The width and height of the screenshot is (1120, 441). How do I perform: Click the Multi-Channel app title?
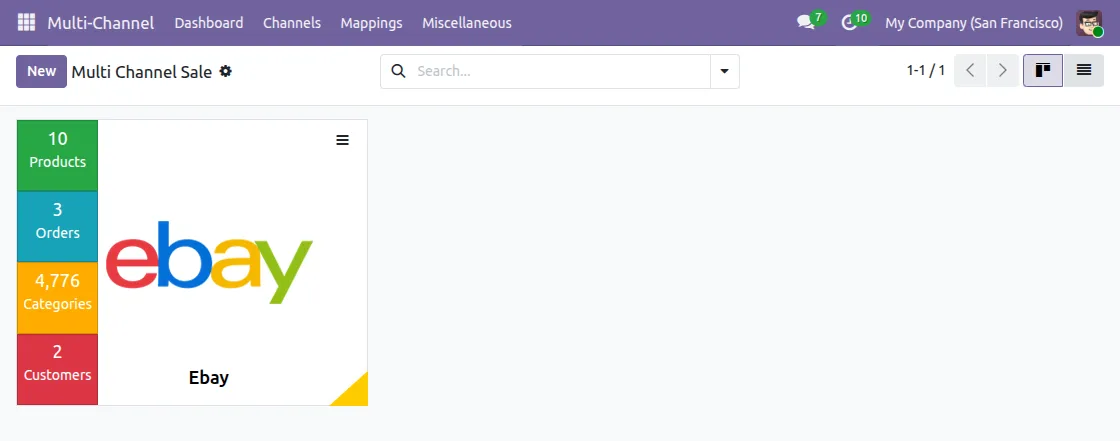click(101, 23)
